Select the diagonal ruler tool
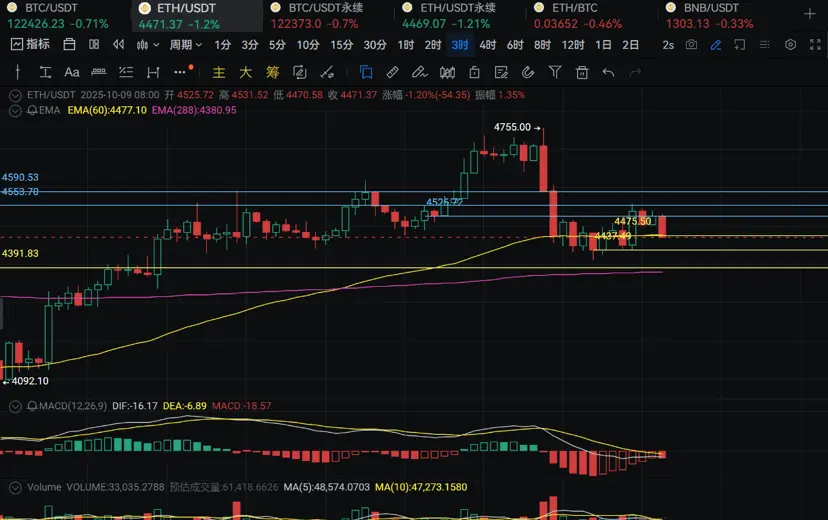The height and width of the screenshot is (520, 828). tap(392, 72)
